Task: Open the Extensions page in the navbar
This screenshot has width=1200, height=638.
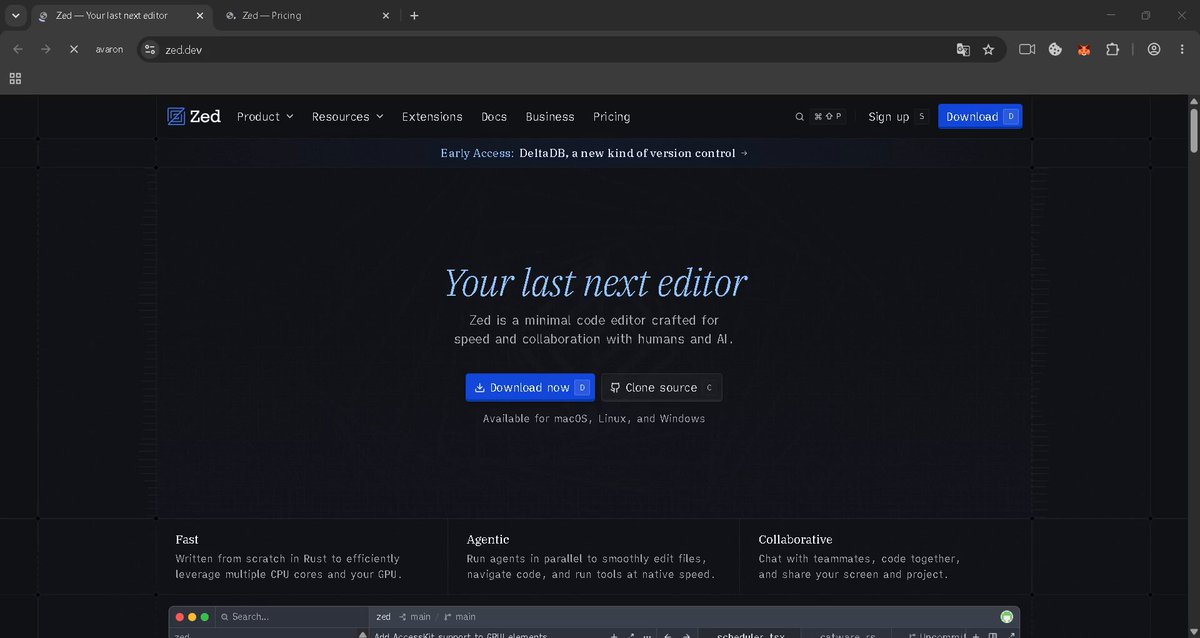Action: pyautogui.click(x=432, y=117)
